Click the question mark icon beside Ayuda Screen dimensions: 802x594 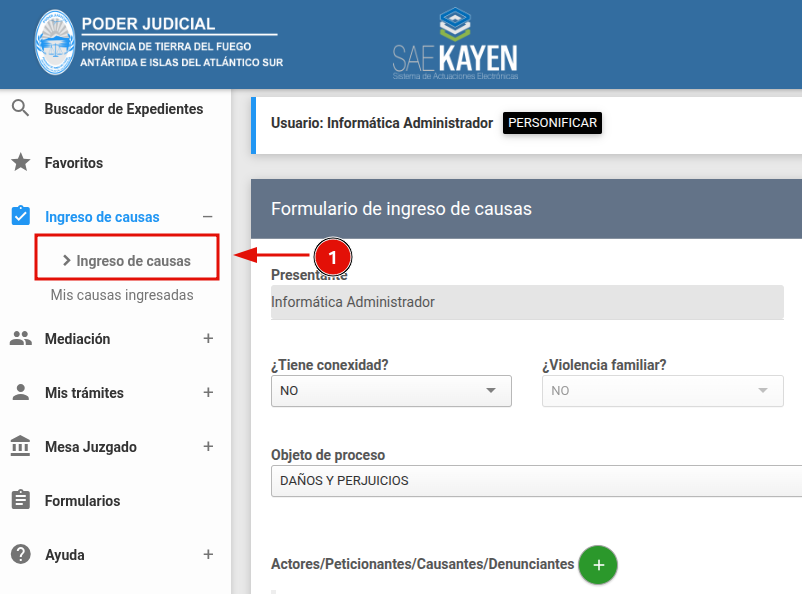pyautogui.click(x=20, y=554)
